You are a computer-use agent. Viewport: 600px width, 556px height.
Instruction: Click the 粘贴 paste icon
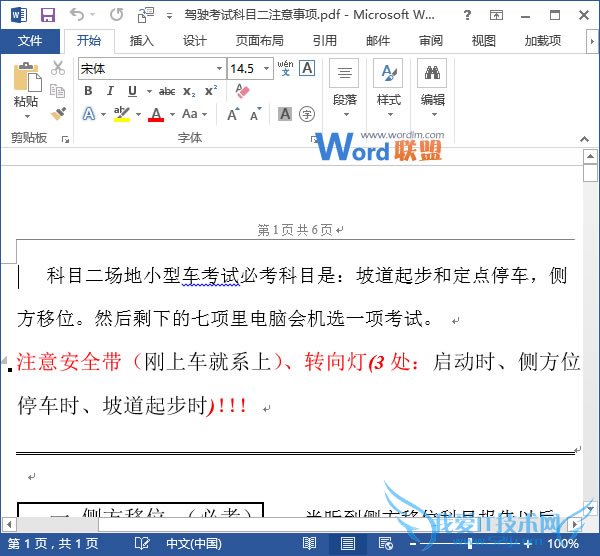(x=27, y=77)
